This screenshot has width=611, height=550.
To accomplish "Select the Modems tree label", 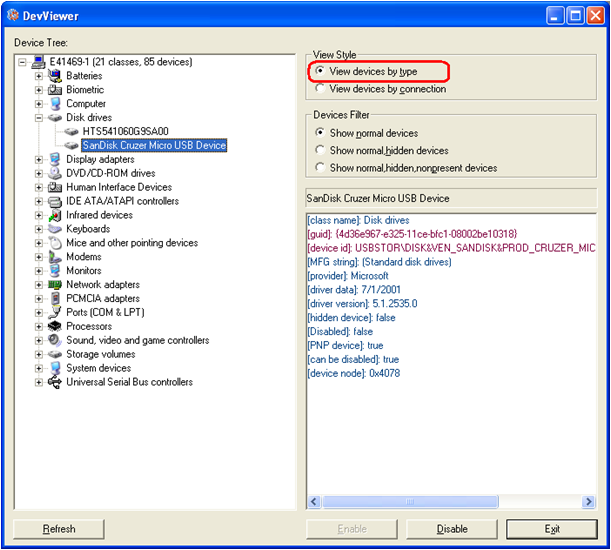I will (84, 257).
